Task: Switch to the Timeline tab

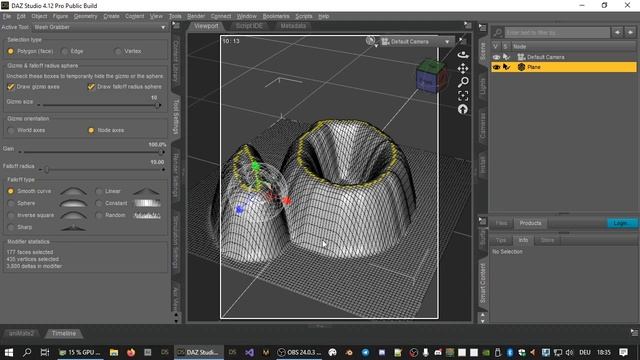Action: pos(64,333)
